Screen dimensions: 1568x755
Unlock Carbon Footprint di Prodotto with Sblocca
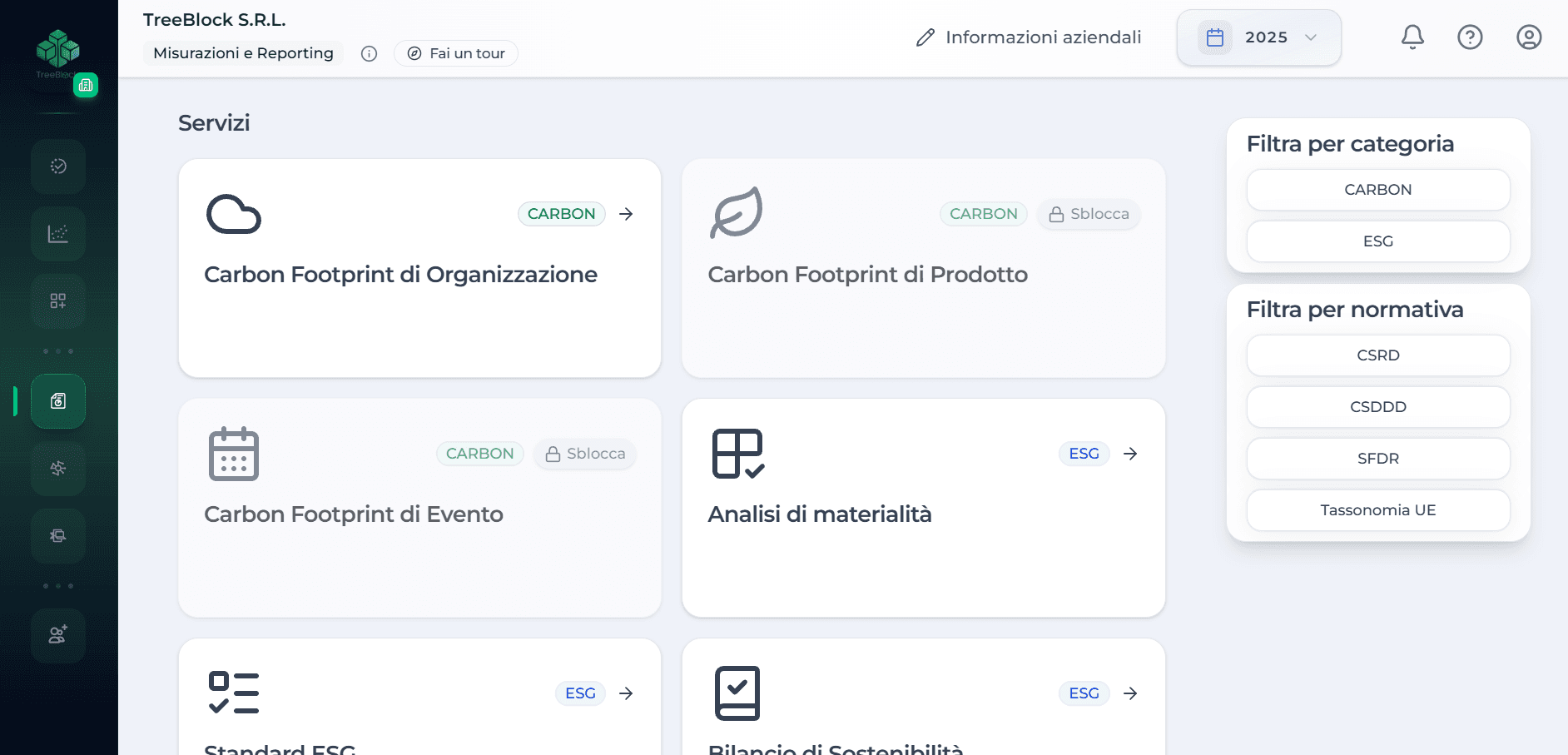[x=1089, y=214]
